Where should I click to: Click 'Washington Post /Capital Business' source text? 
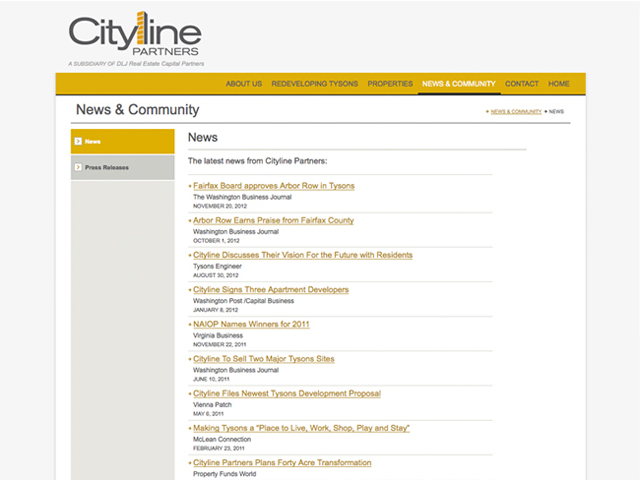(x=244, y=301)
